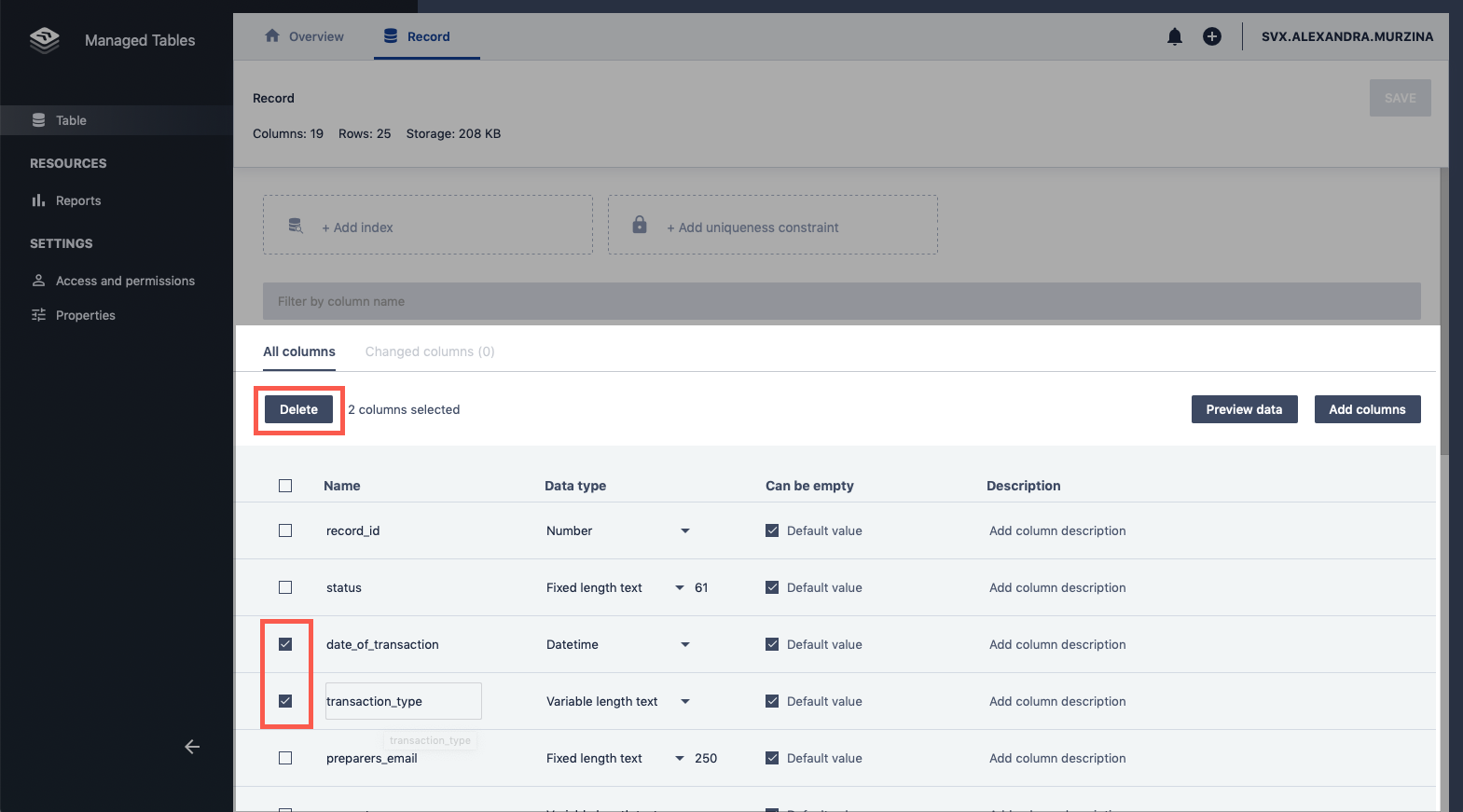
Task: Delete the selected columns
Action: click(x=298, y=409)
